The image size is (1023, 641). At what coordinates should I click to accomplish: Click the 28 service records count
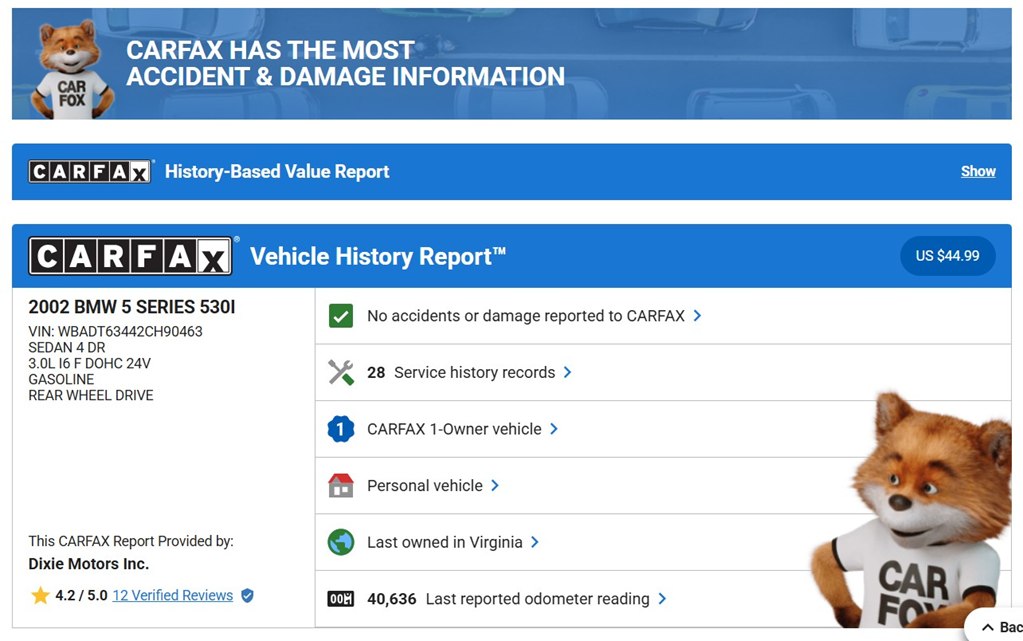(376, 372)
